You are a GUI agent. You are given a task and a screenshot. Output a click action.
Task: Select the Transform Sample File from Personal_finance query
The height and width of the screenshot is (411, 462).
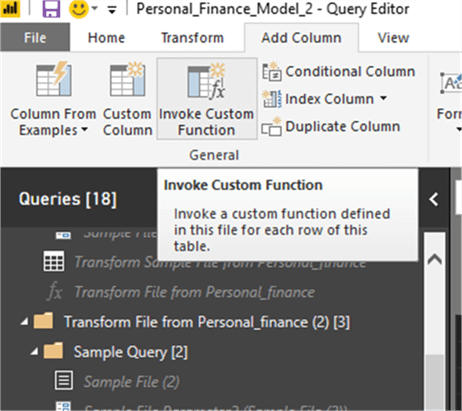(220, 262)
